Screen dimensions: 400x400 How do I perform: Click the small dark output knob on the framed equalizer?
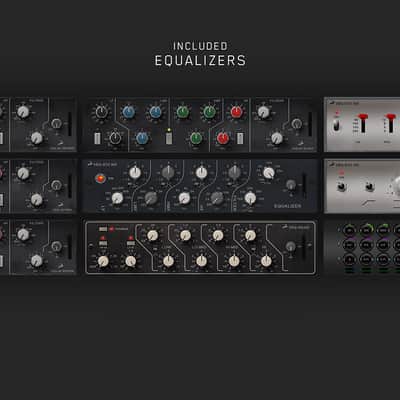291,246
